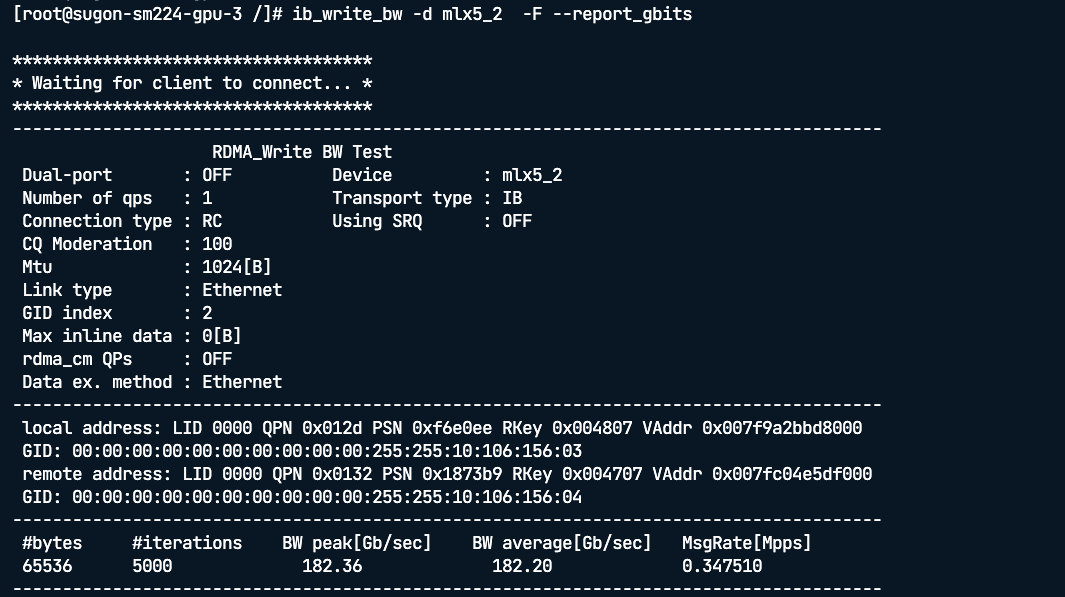Click the CQ Moderation value 100
Screen dimensions: 1065x597
pyautogui.click(x=217, y=244)
